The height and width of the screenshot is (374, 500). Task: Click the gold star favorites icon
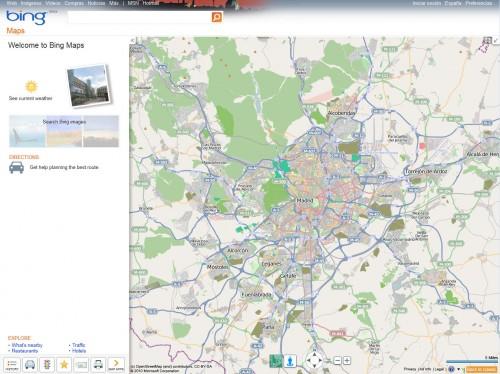click(64, 365)
